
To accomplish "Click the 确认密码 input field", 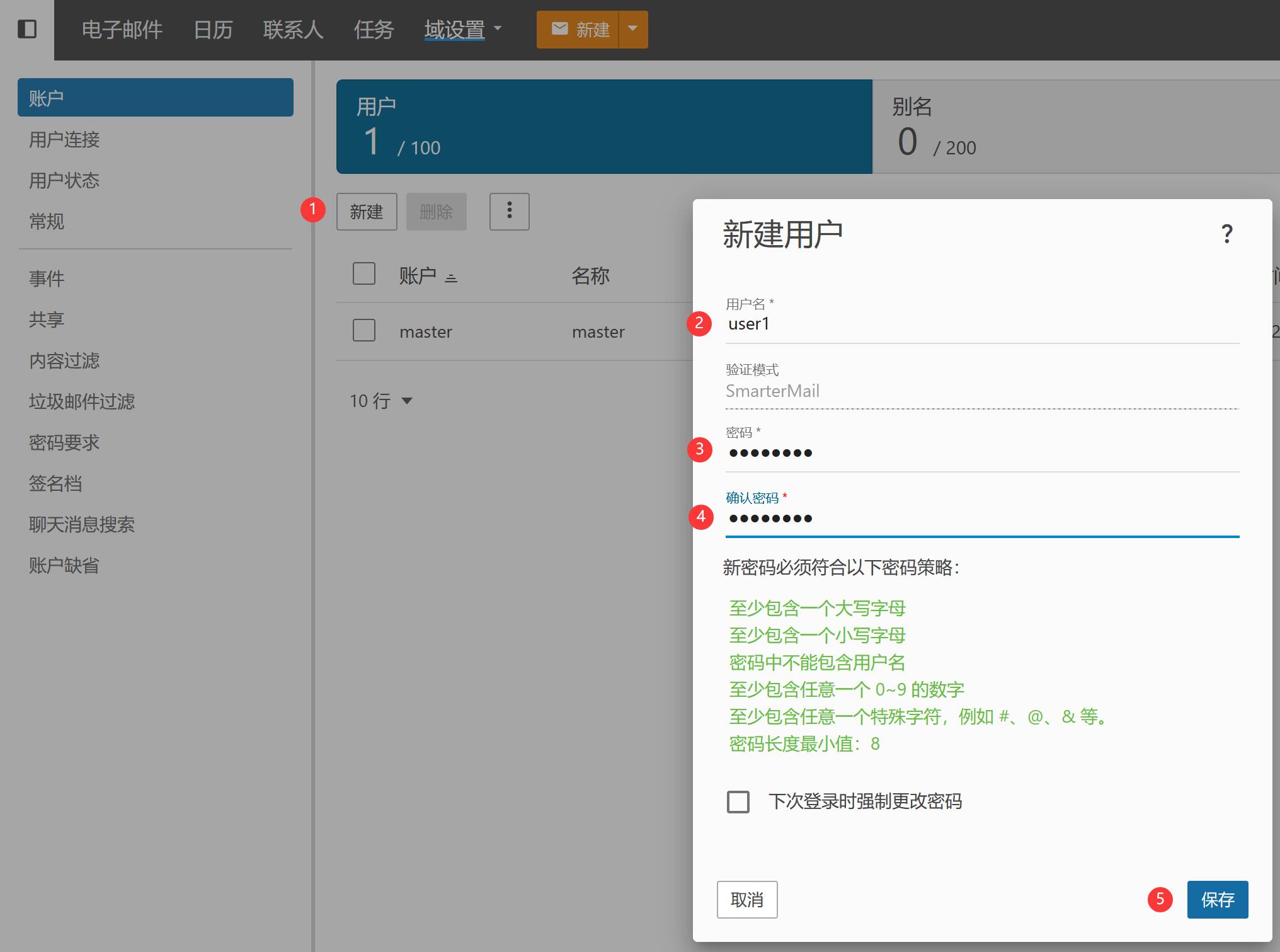I will 981,519.
